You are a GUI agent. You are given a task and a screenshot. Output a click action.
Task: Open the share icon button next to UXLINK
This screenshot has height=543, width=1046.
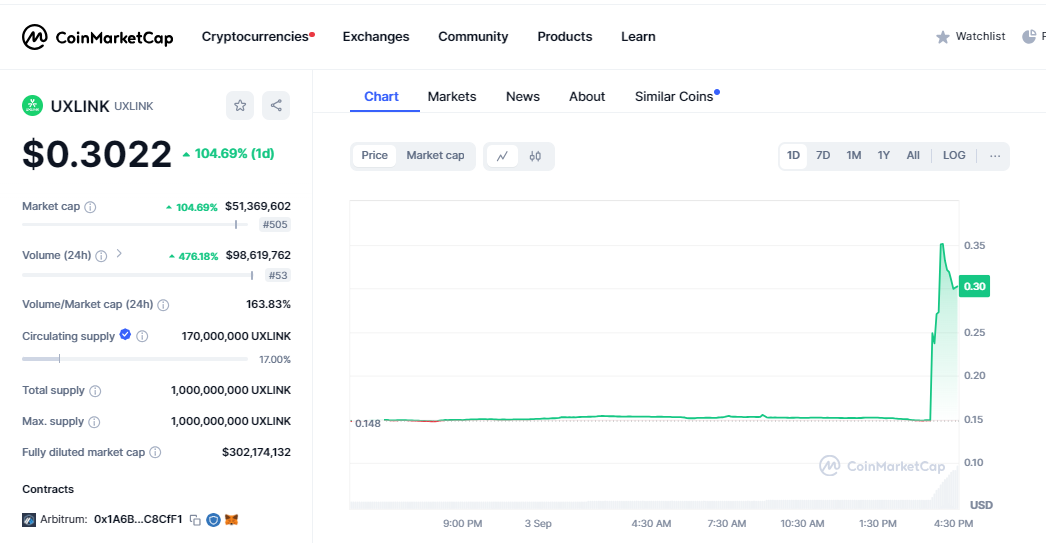(276, 105)
